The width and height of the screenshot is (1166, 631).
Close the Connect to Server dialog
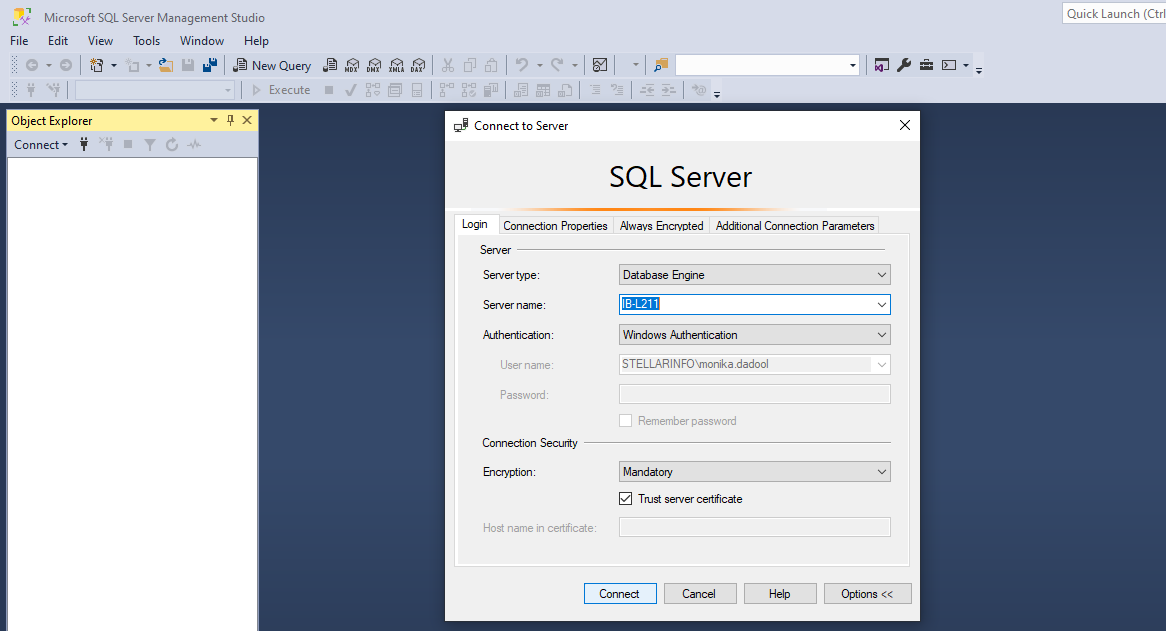pos(904,126)
